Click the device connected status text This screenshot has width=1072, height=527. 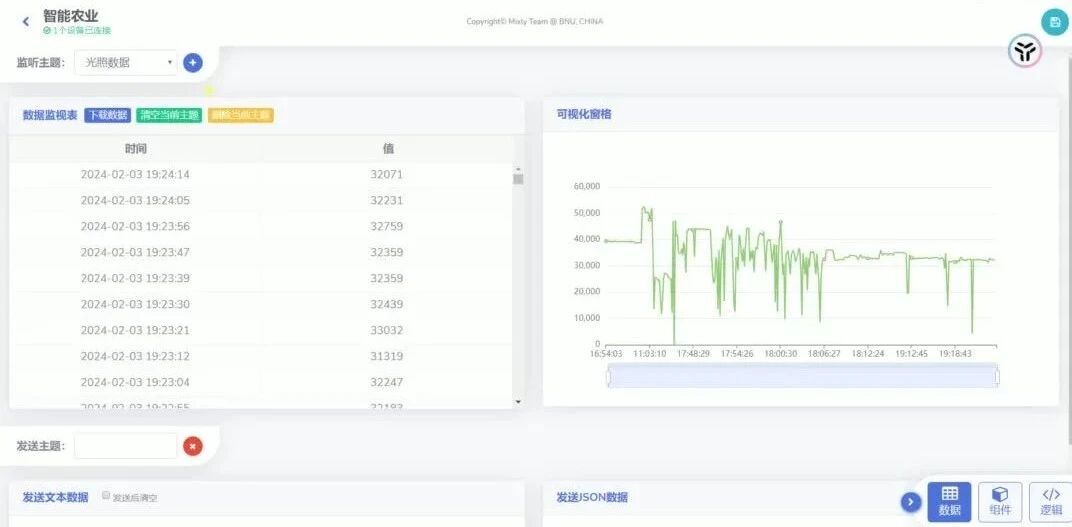(77, 31)
